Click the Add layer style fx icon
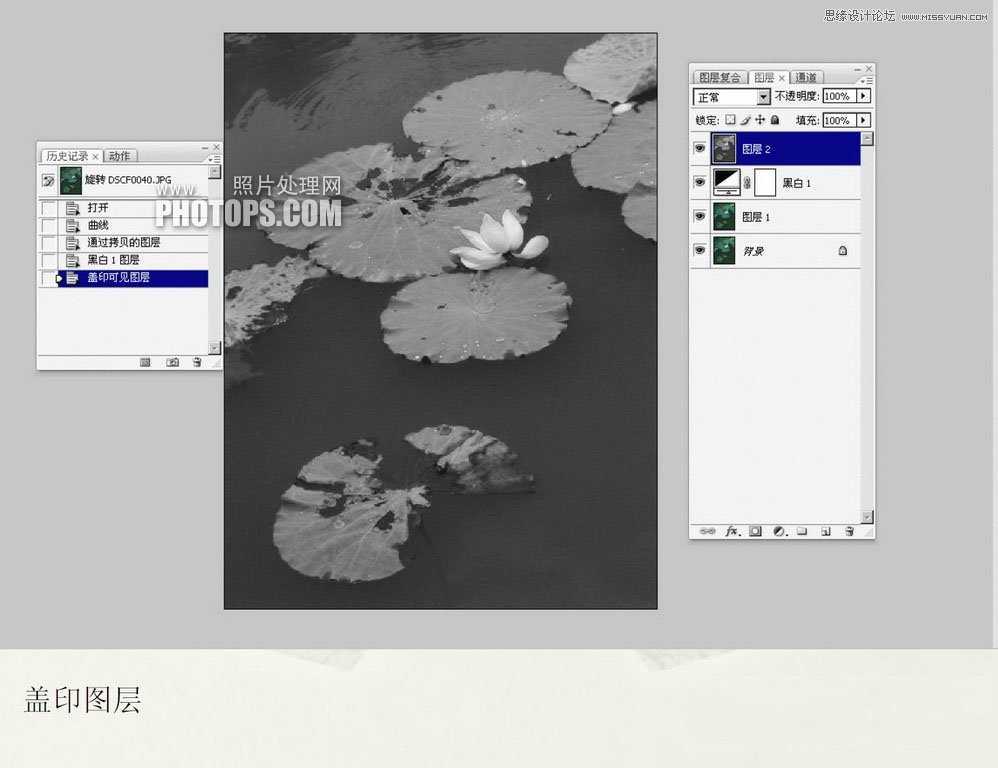The image size is (998, 768). (732, 532)
